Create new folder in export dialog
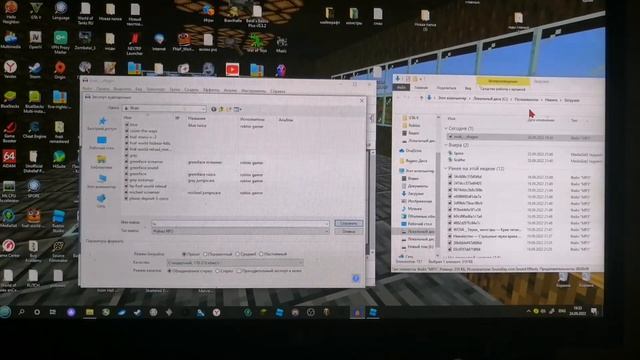Image resolution: width=640 pixels, height=360 pixels. (x=229, y=109)
